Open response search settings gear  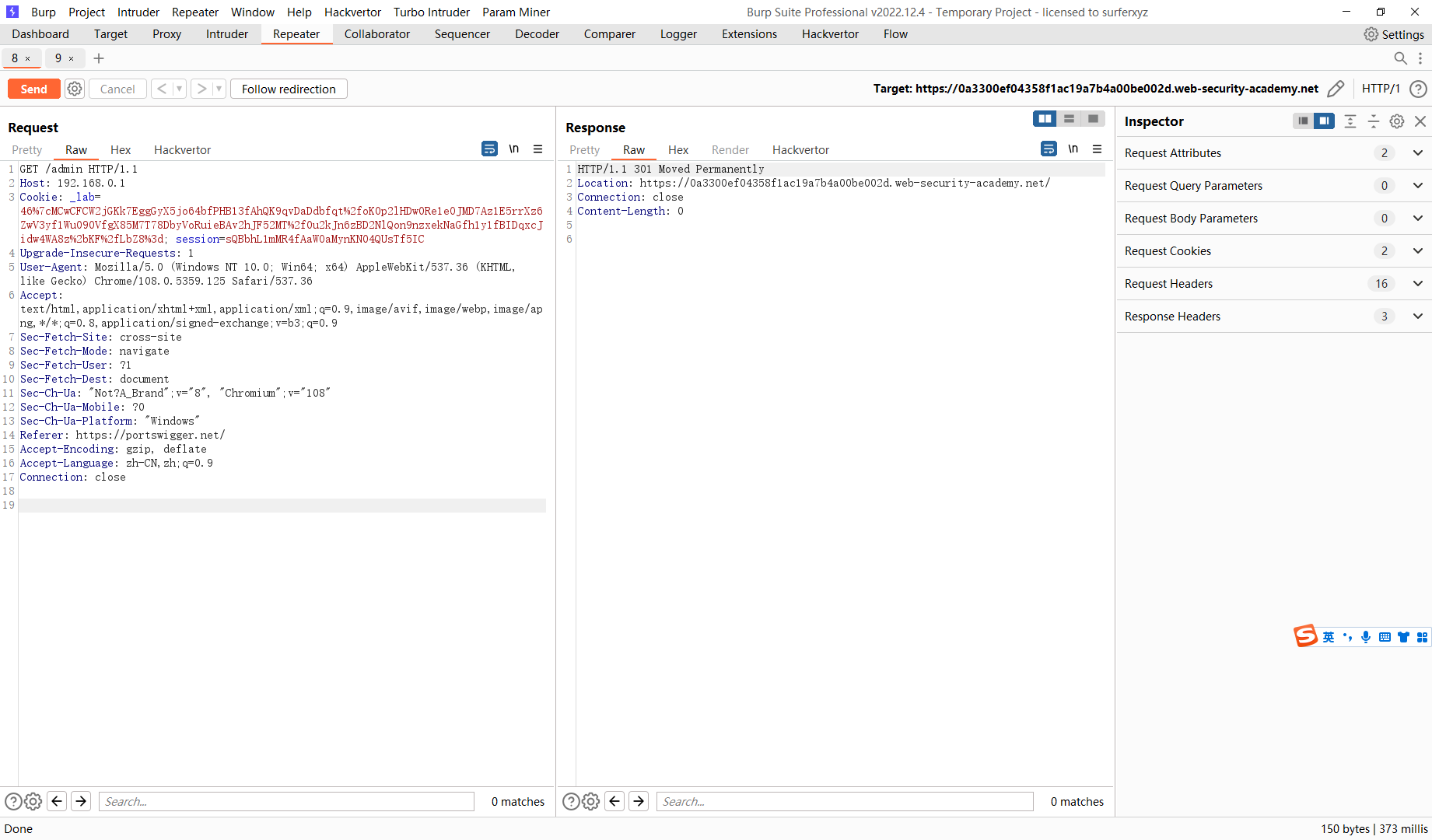590,801
